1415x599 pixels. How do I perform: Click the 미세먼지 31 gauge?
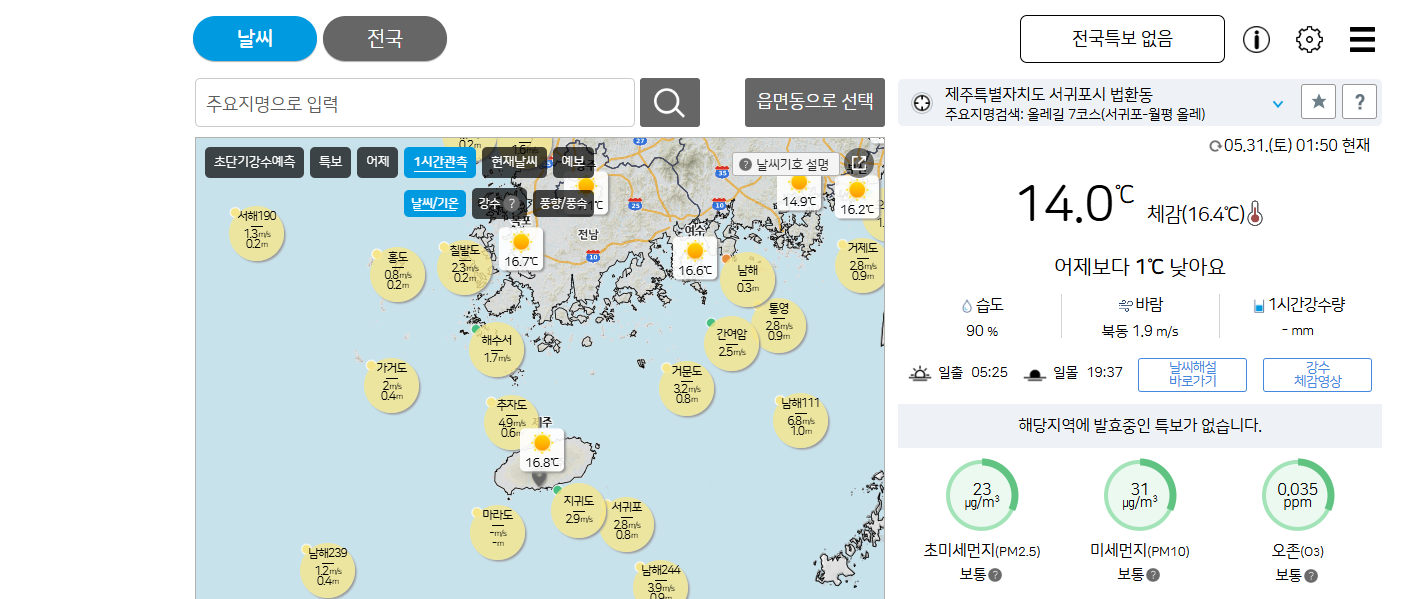point(1140,495)
